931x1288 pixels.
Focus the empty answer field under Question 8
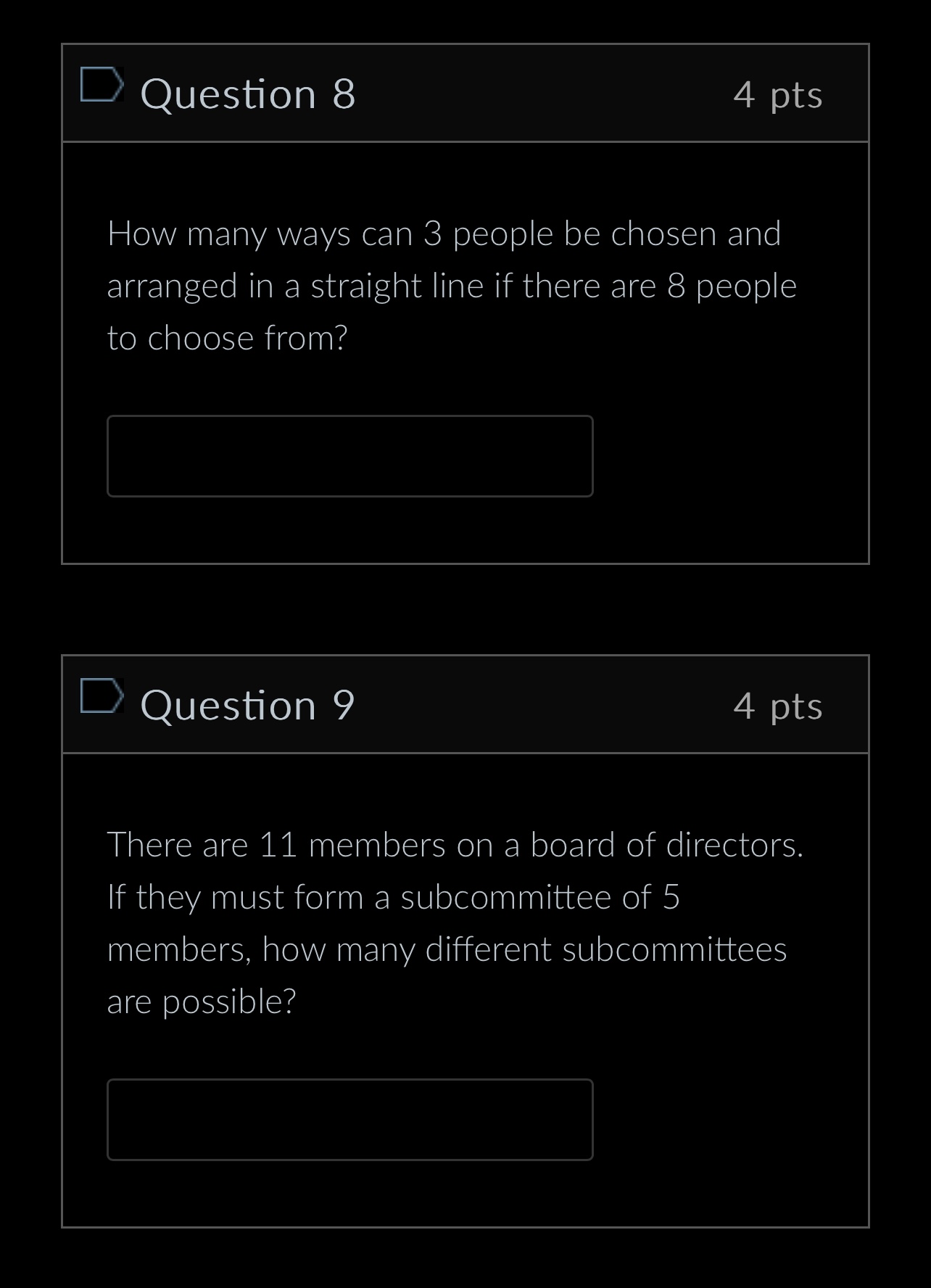(x=350, y=455)
